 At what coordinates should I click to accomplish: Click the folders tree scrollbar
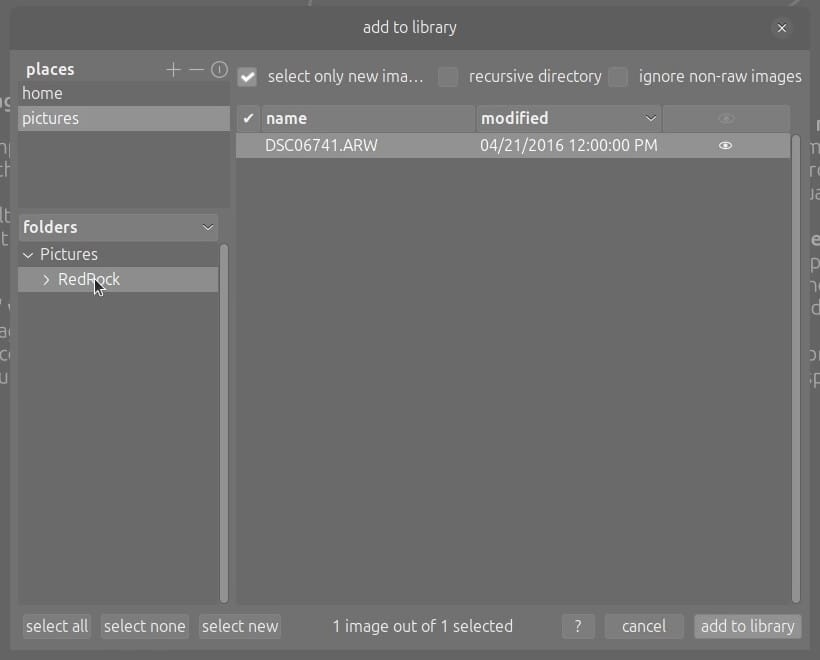224,424
